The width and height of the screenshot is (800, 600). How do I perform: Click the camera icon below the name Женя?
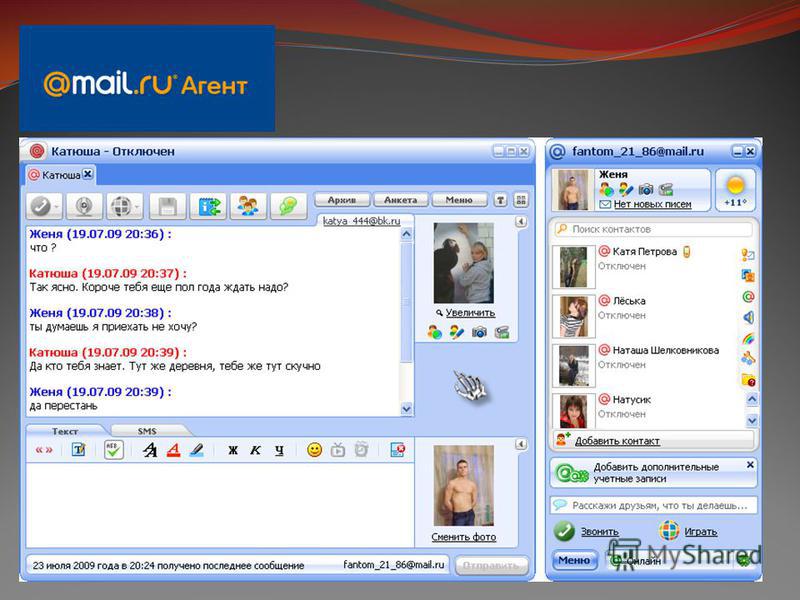(x=646, y=190)
